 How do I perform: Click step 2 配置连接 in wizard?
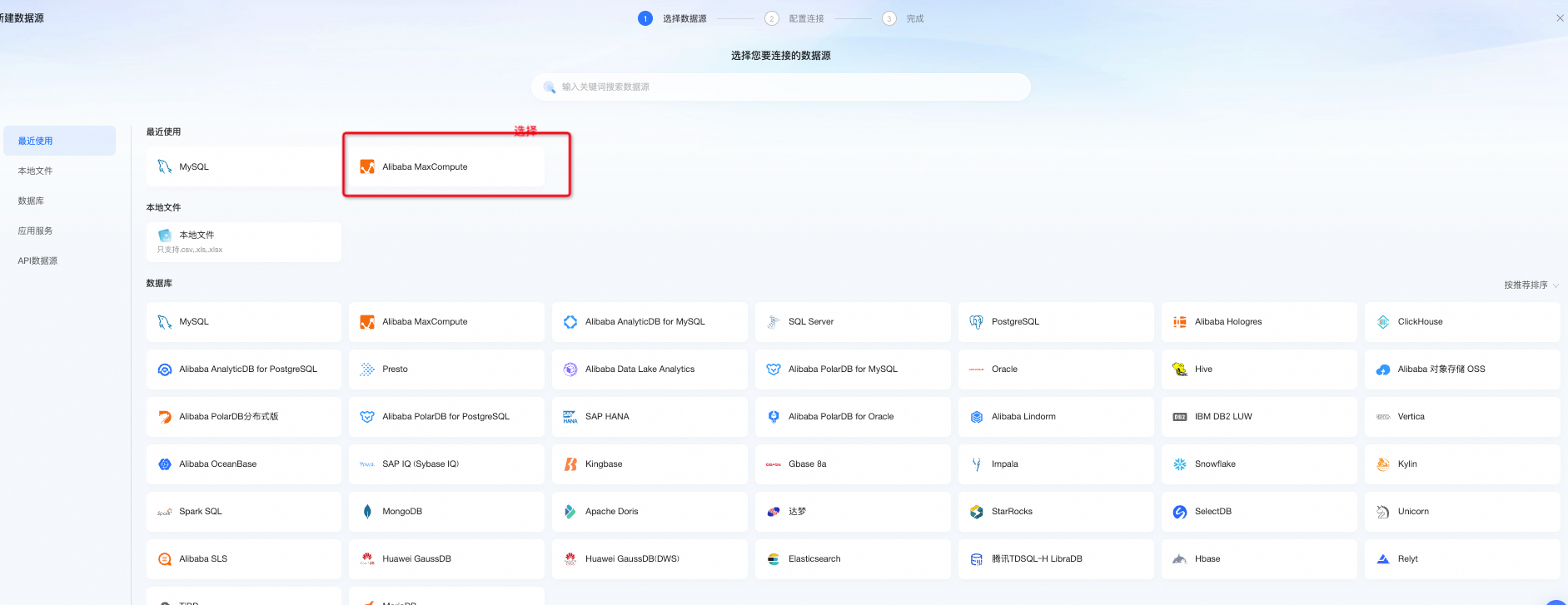click(794, 18)
